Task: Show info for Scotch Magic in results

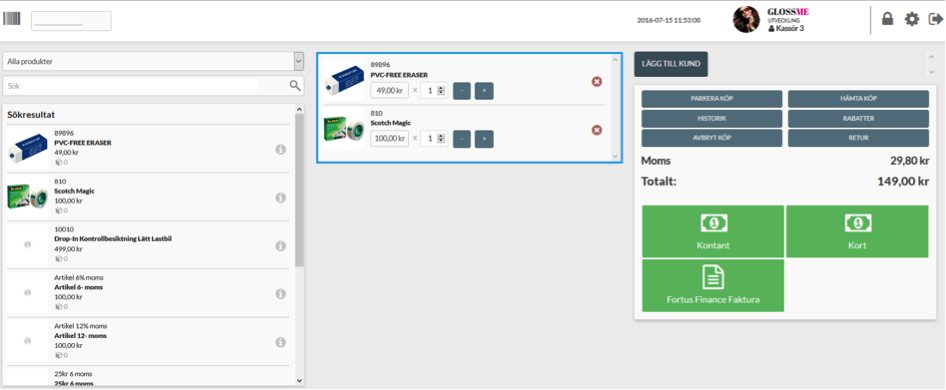Action: coord(281,197)
